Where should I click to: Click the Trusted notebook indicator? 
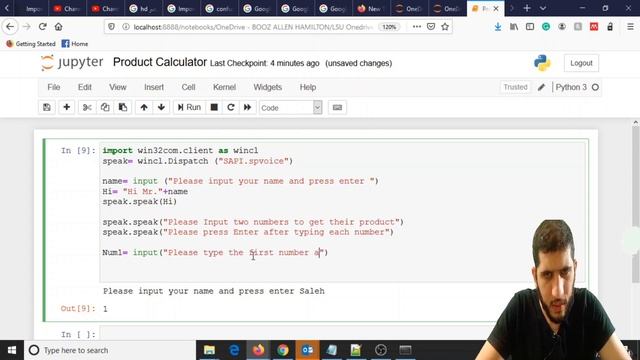click(x=515, y=87)
